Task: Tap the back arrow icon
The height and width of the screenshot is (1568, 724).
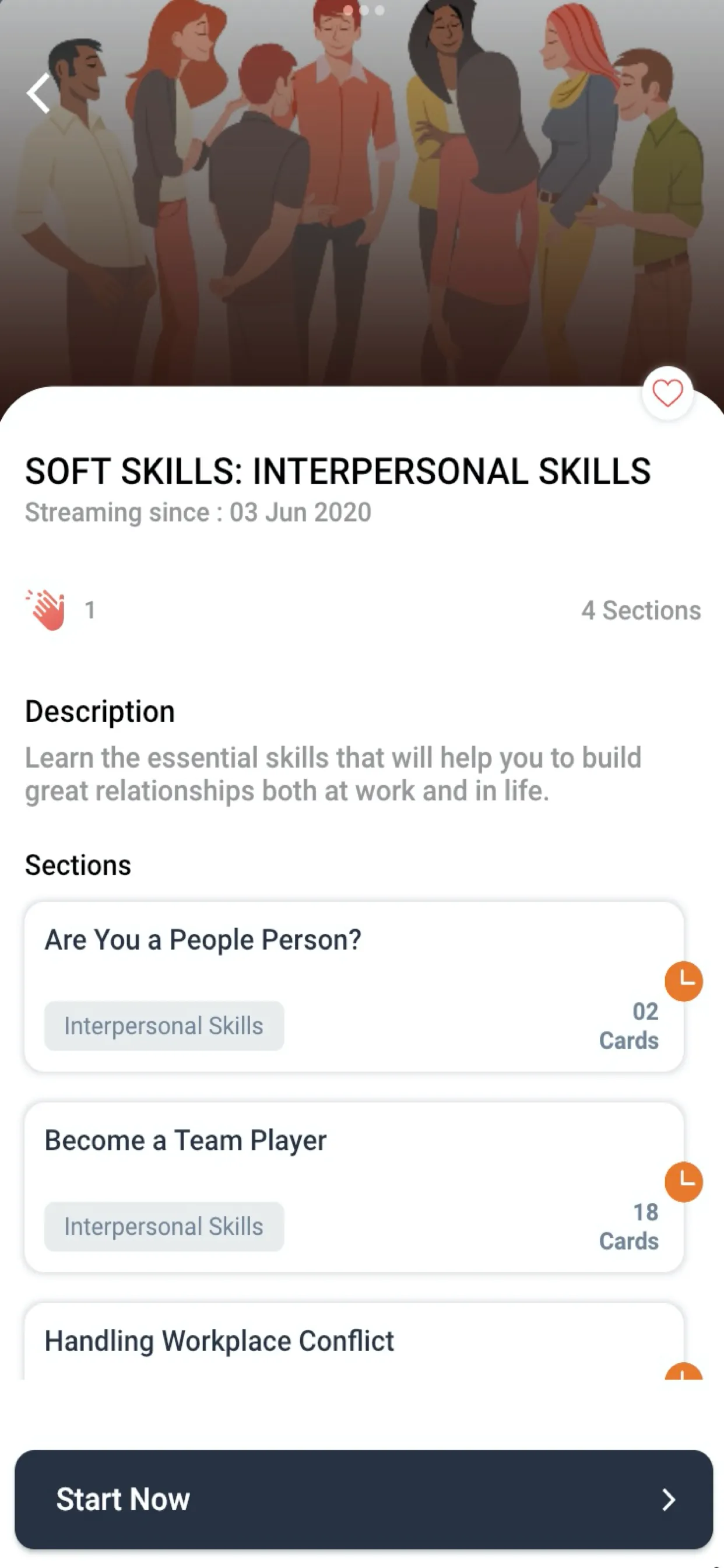Action: tap(38, 93)
